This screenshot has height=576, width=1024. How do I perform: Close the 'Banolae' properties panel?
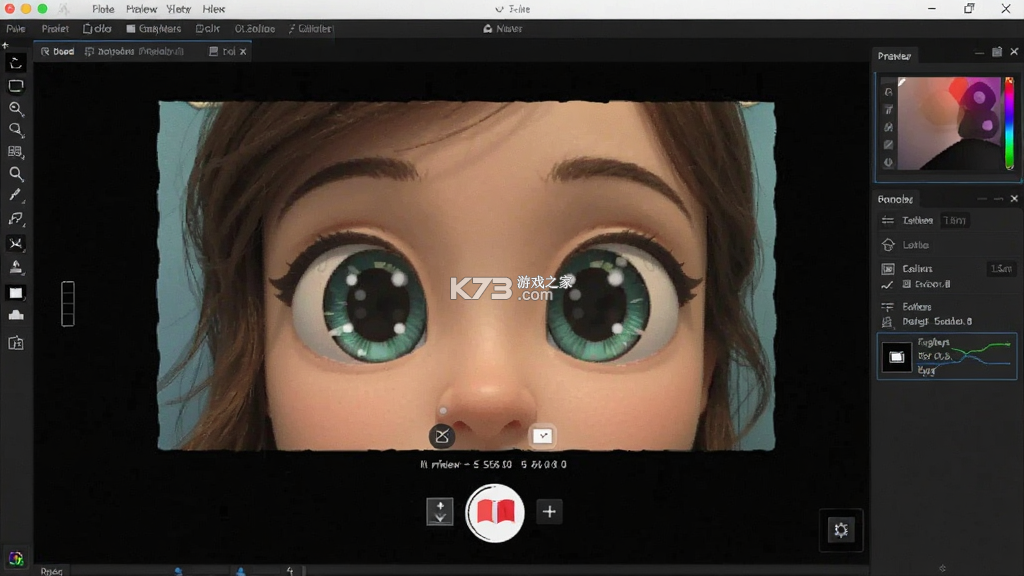coord(1014,199)
